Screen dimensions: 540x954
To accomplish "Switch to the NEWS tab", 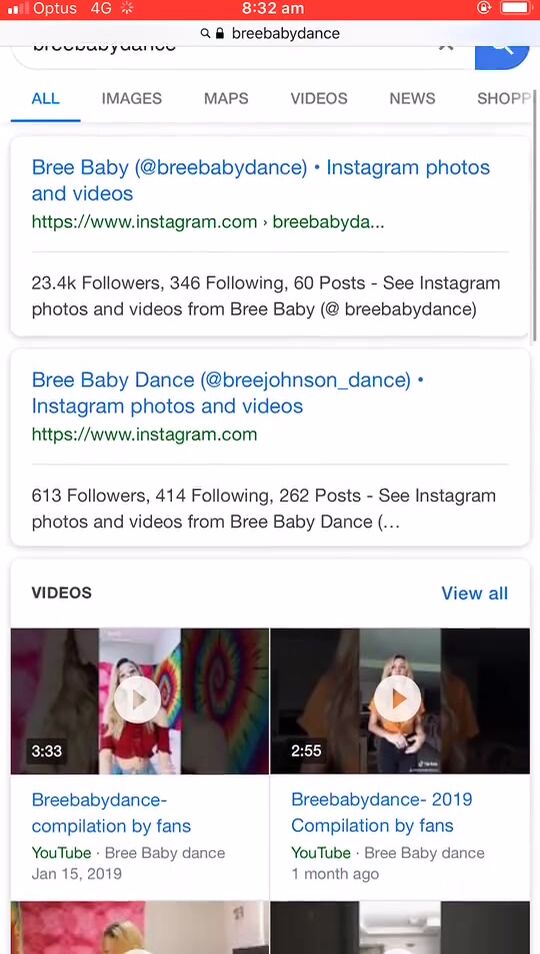I will [412, 99].
